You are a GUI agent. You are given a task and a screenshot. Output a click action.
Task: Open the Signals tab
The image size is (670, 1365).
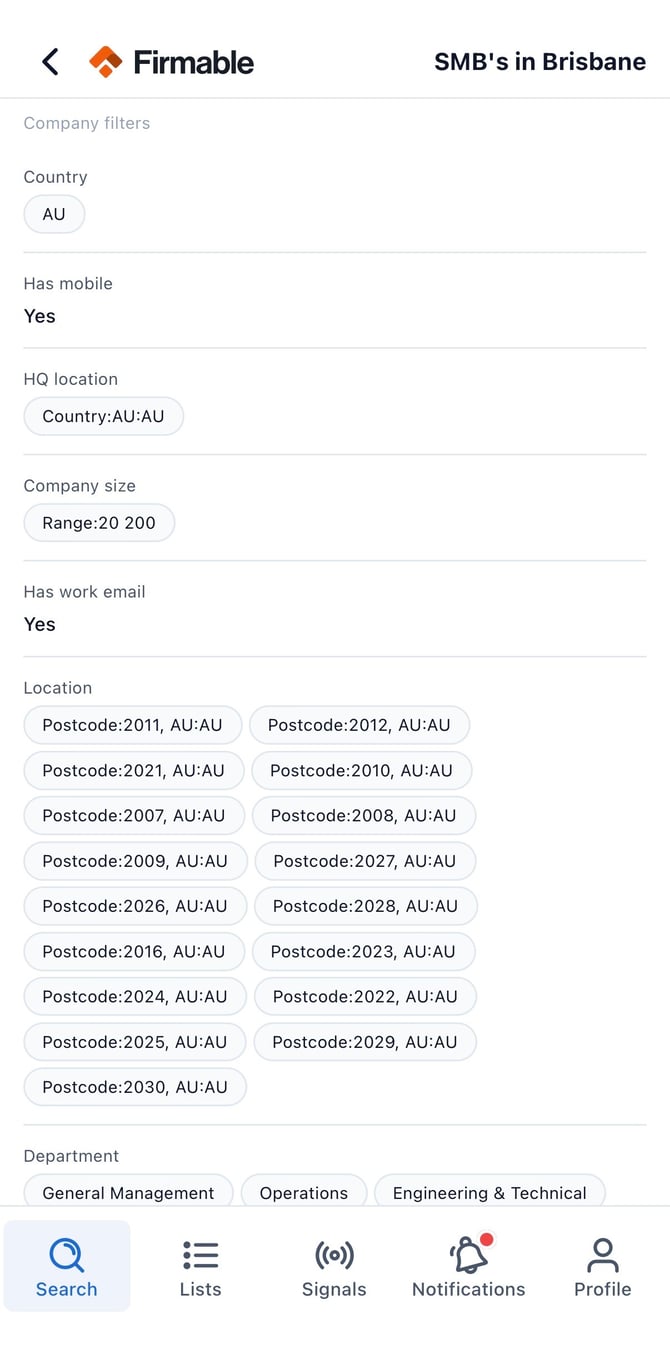tap(334, 1266)
